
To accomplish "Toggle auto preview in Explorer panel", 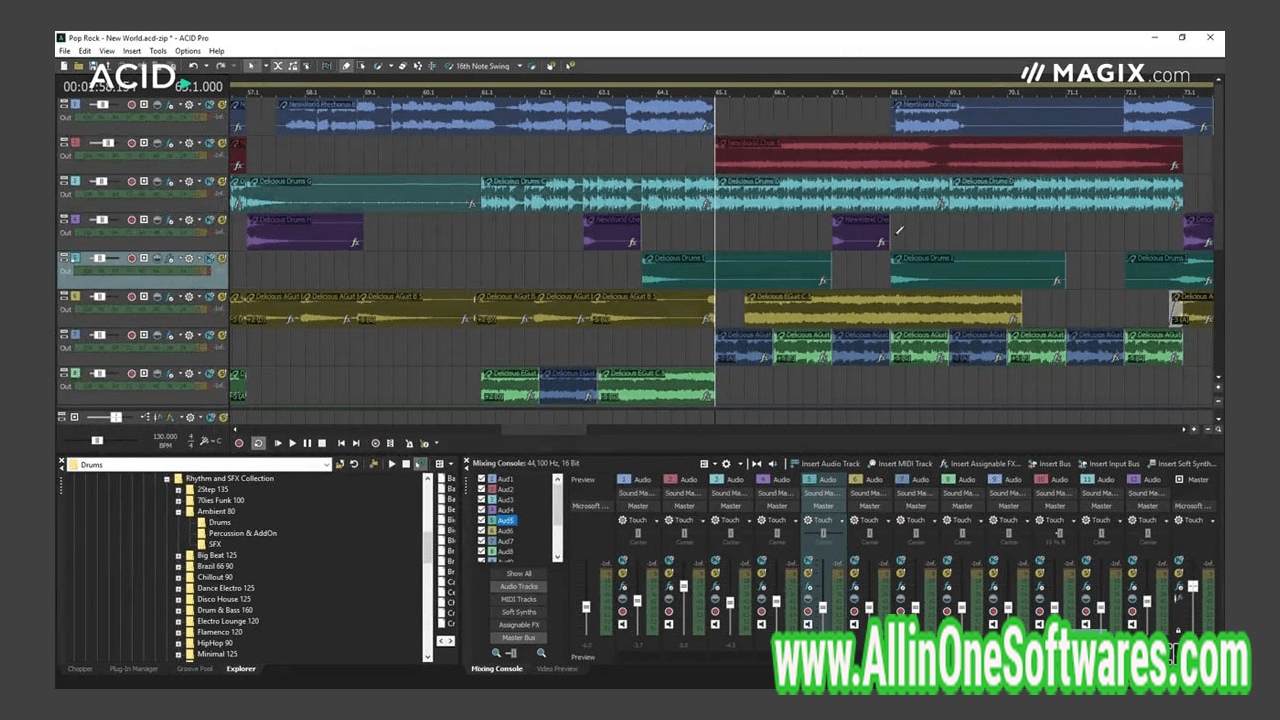I will tap(420, 464).
